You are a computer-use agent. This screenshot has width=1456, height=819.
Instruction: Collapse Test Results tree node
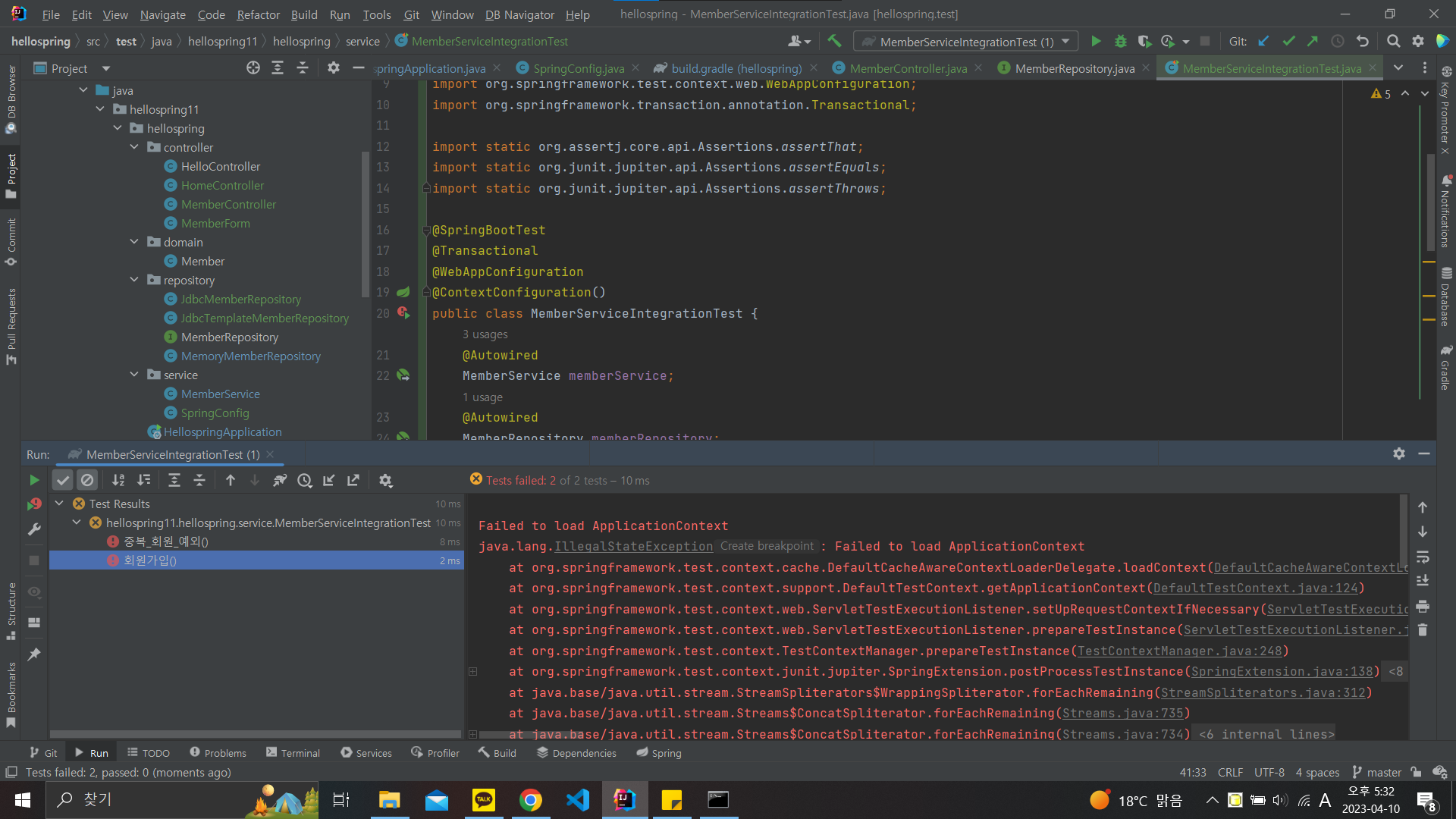pos(59,504)
